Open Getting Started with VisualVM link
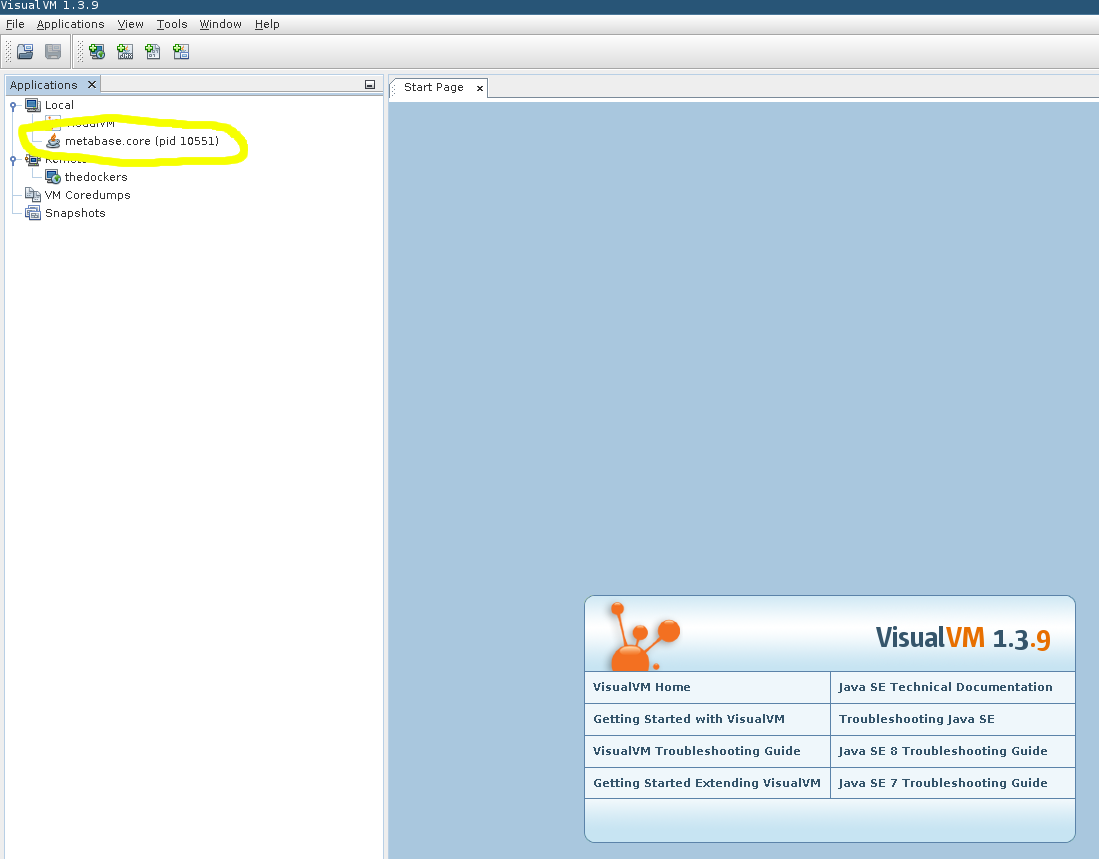 [x=689, y=719]
